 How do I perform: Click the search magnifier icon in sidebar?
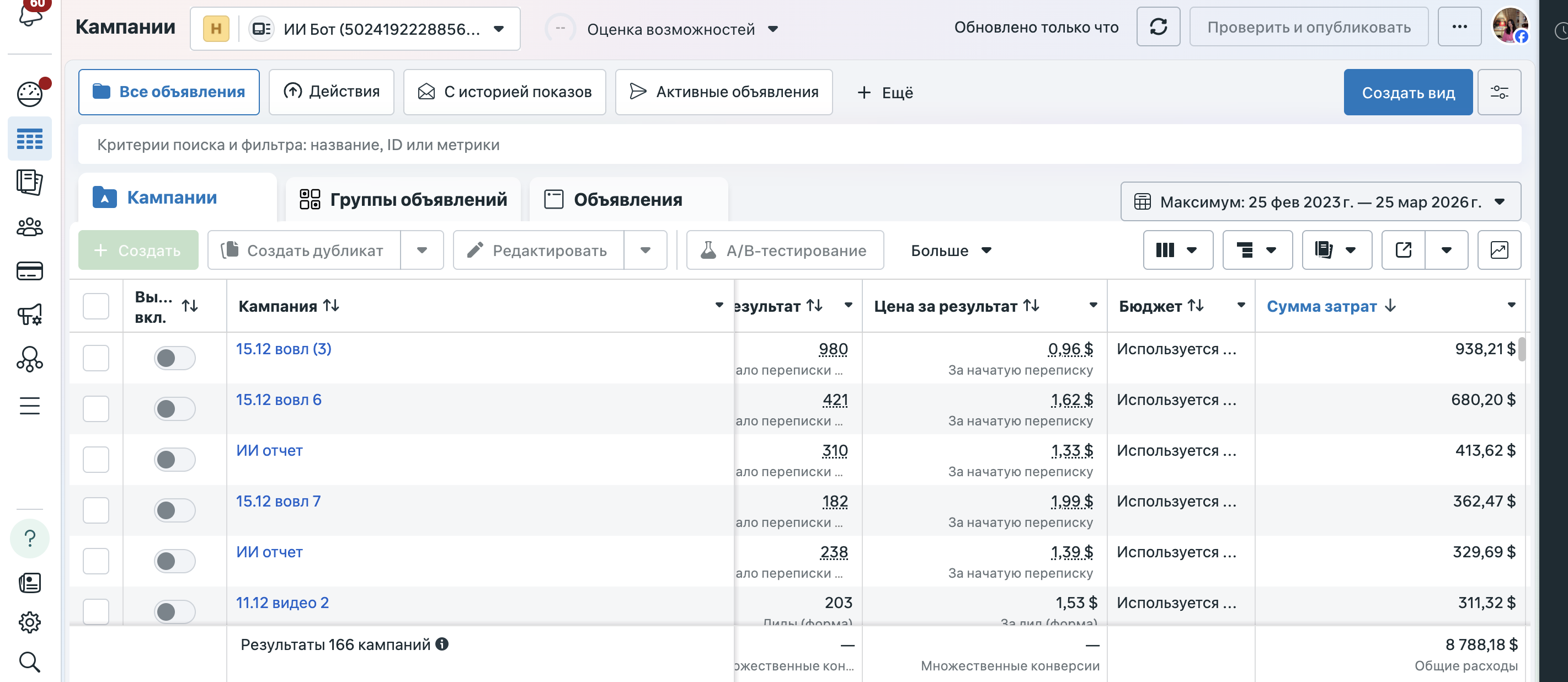coord(30,662)
